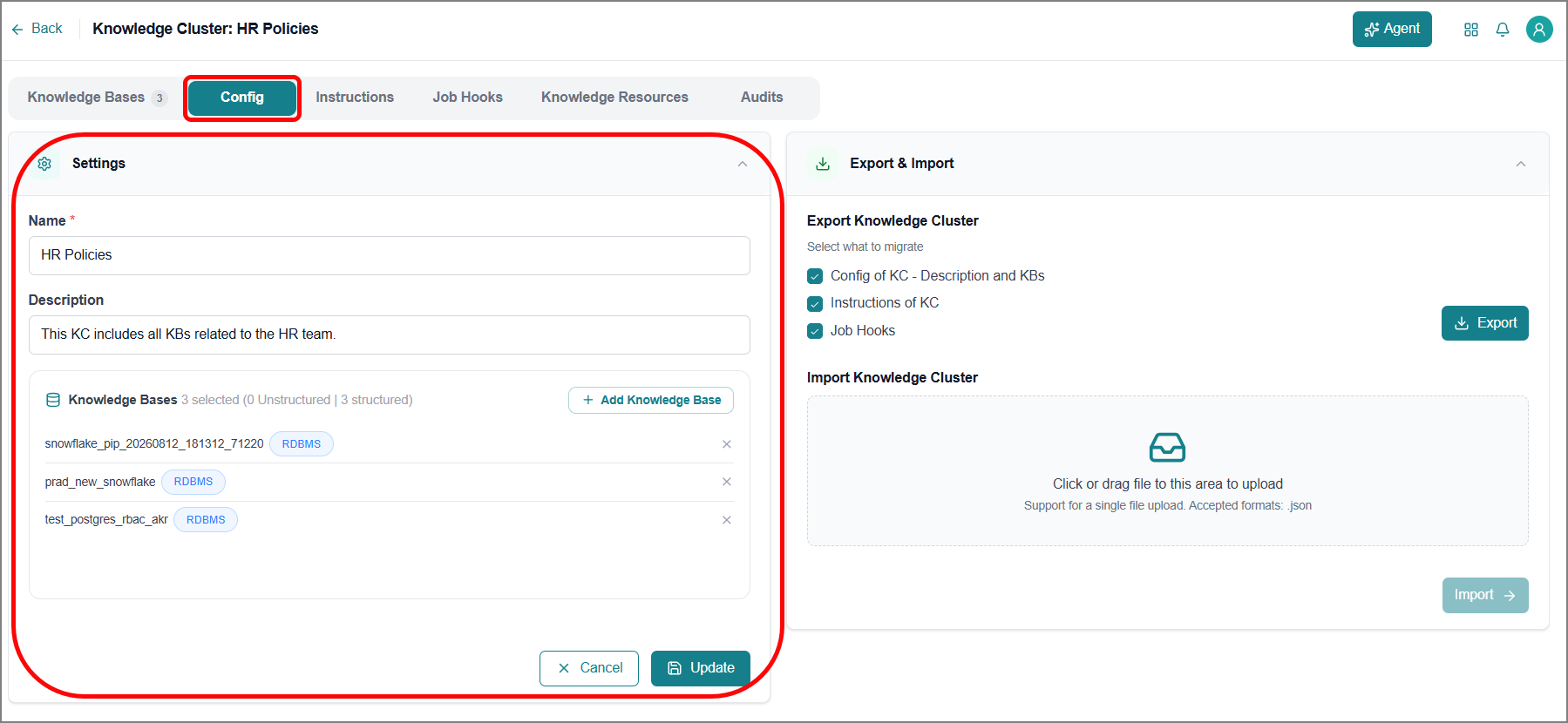Click the Add Knowledge Base button

click(x=651, y=400)
